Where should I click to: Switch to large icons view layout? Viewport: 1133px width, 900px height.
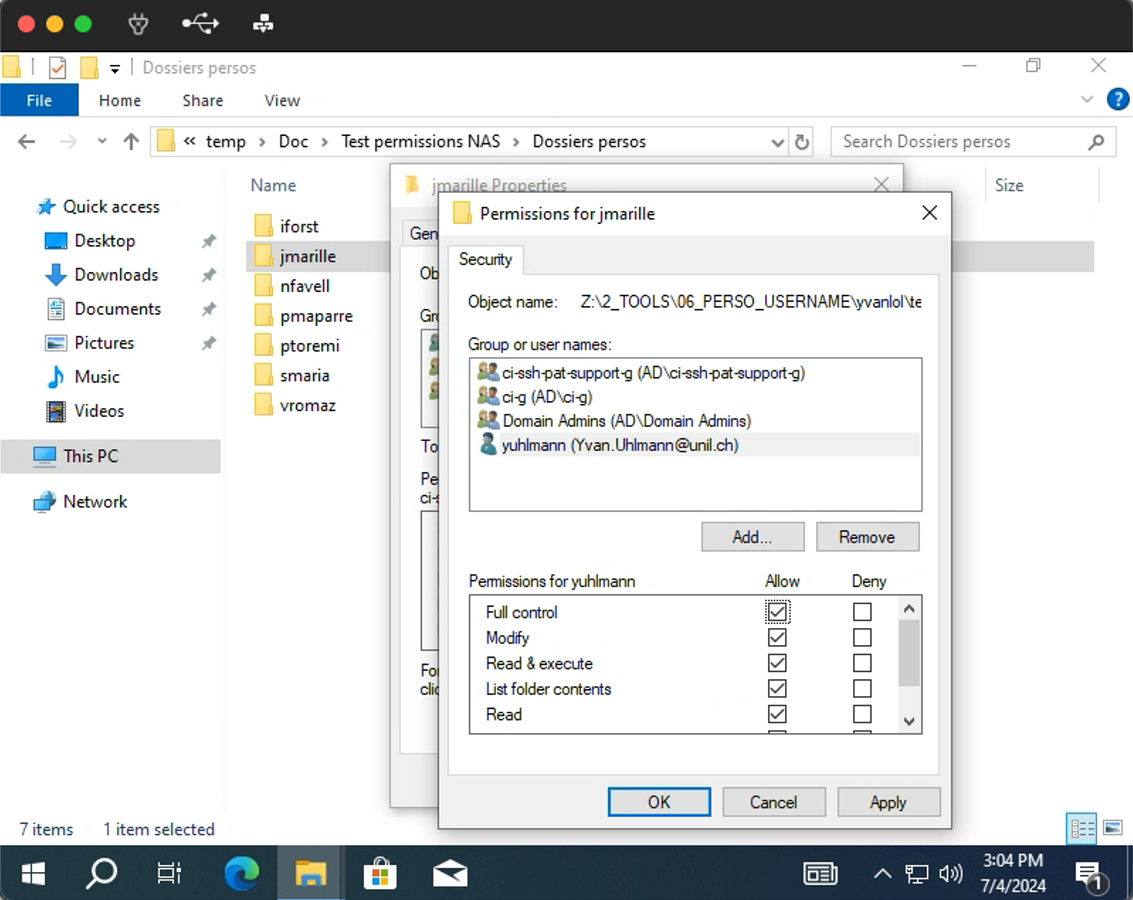1112,828
